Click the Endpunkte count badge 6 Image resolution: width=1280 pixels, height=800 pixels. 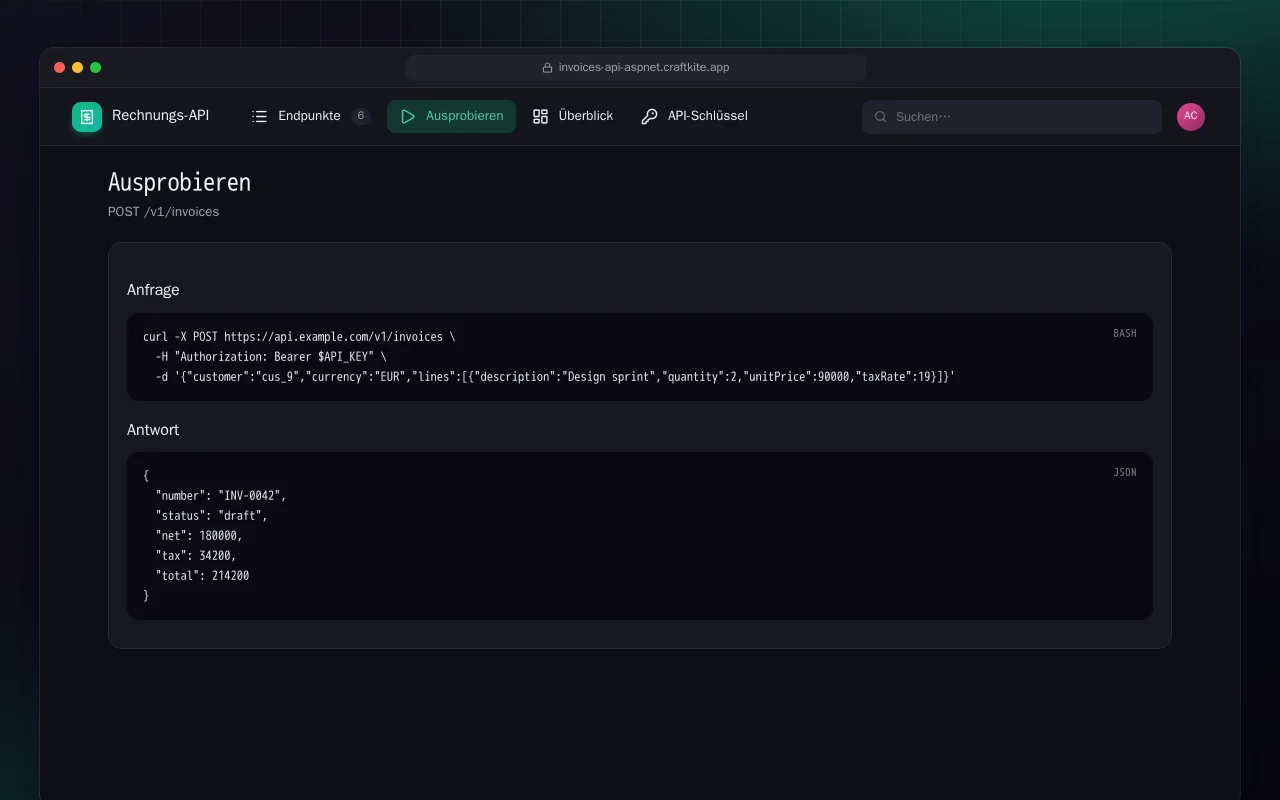tap(360, 116)
